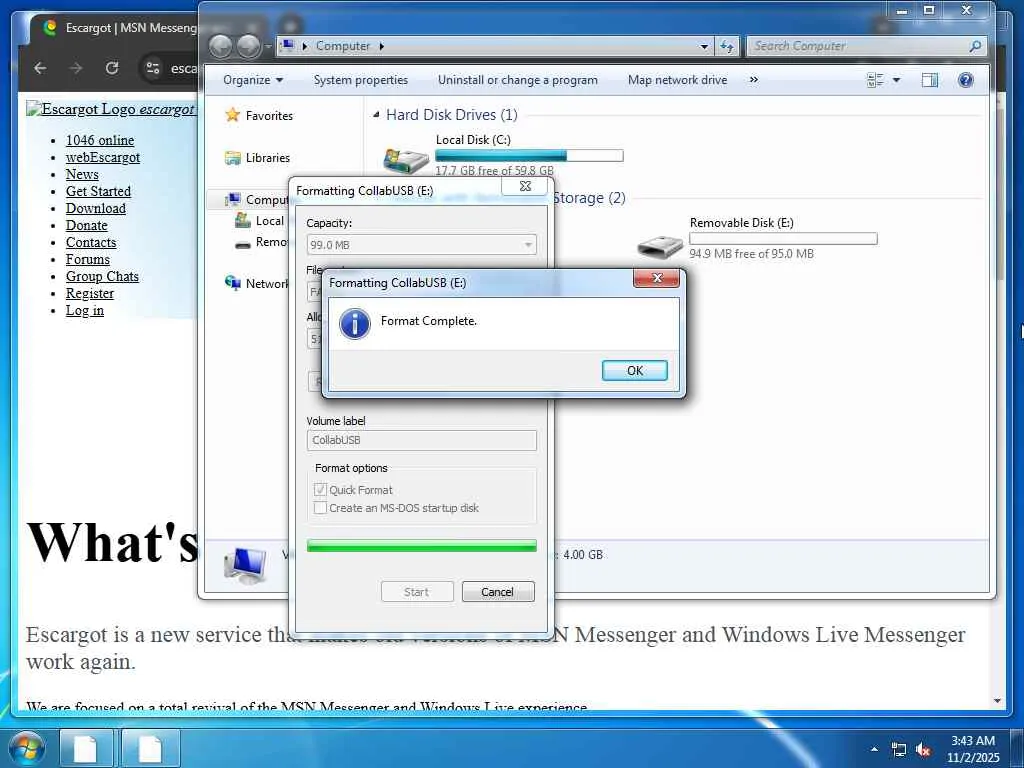The image size is (1024, 768).
Task: Click the browser forward arrow
Action: tap(76, 68)
